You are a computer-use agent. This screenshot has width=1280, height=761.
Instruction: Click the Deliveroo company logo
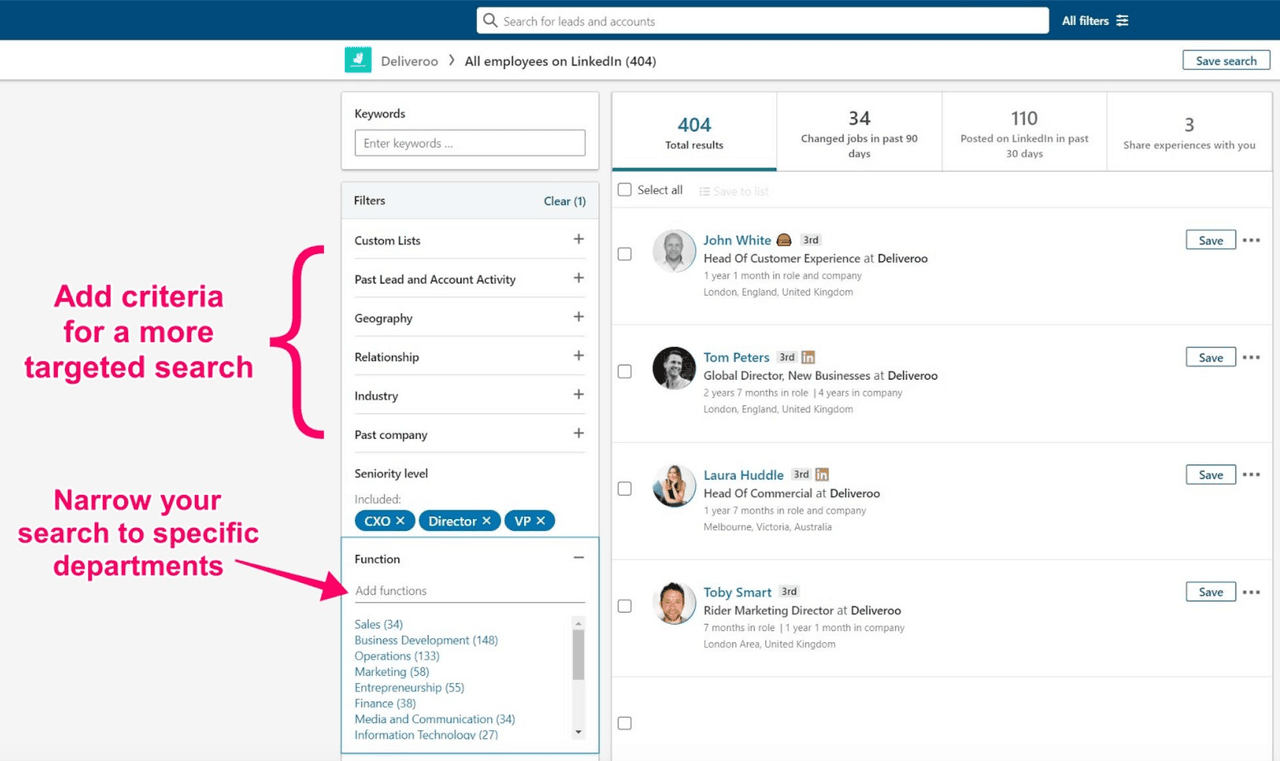(x=358, y=60)
